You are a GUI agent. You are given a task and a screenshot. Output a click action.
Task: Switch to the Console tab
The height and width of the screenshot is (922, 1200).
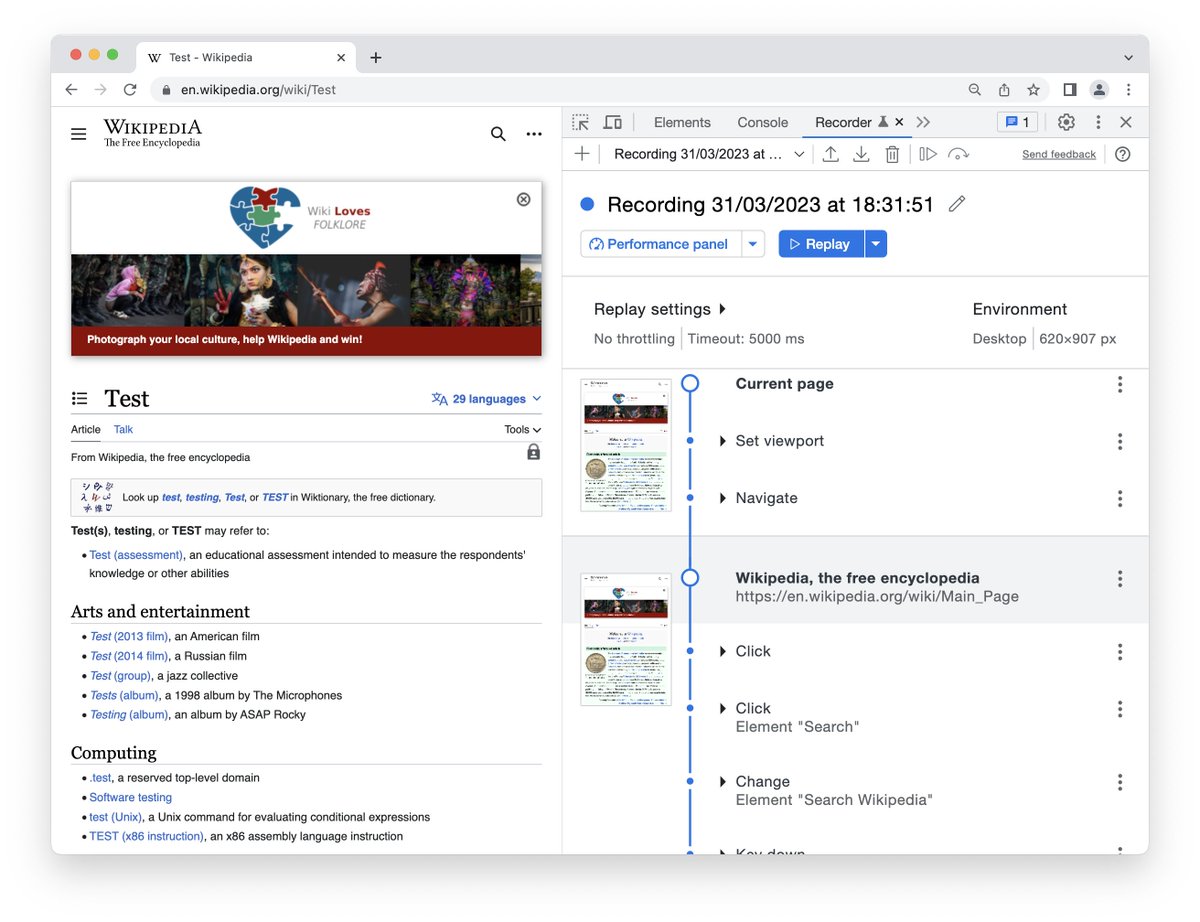point(762,121)
